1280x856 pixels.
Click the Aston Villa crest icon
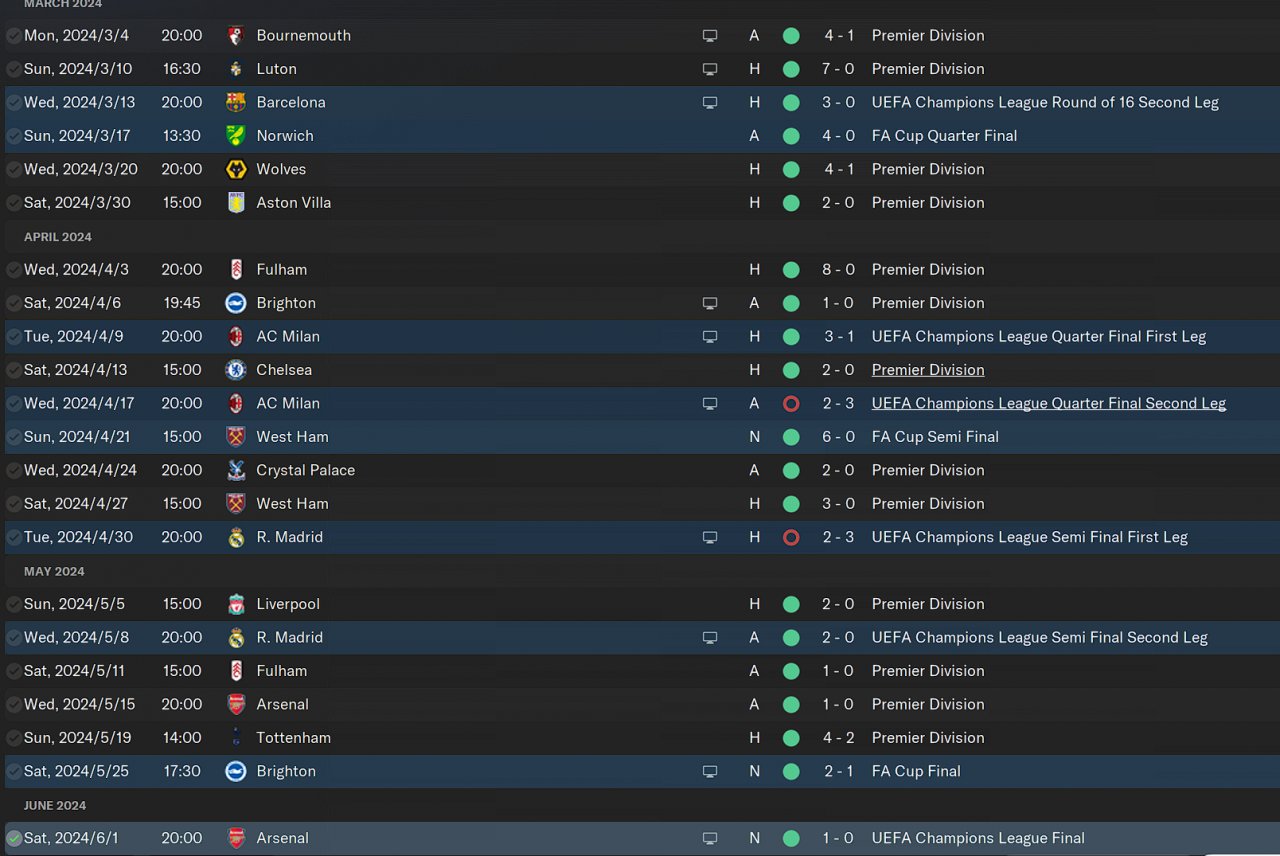236,203
